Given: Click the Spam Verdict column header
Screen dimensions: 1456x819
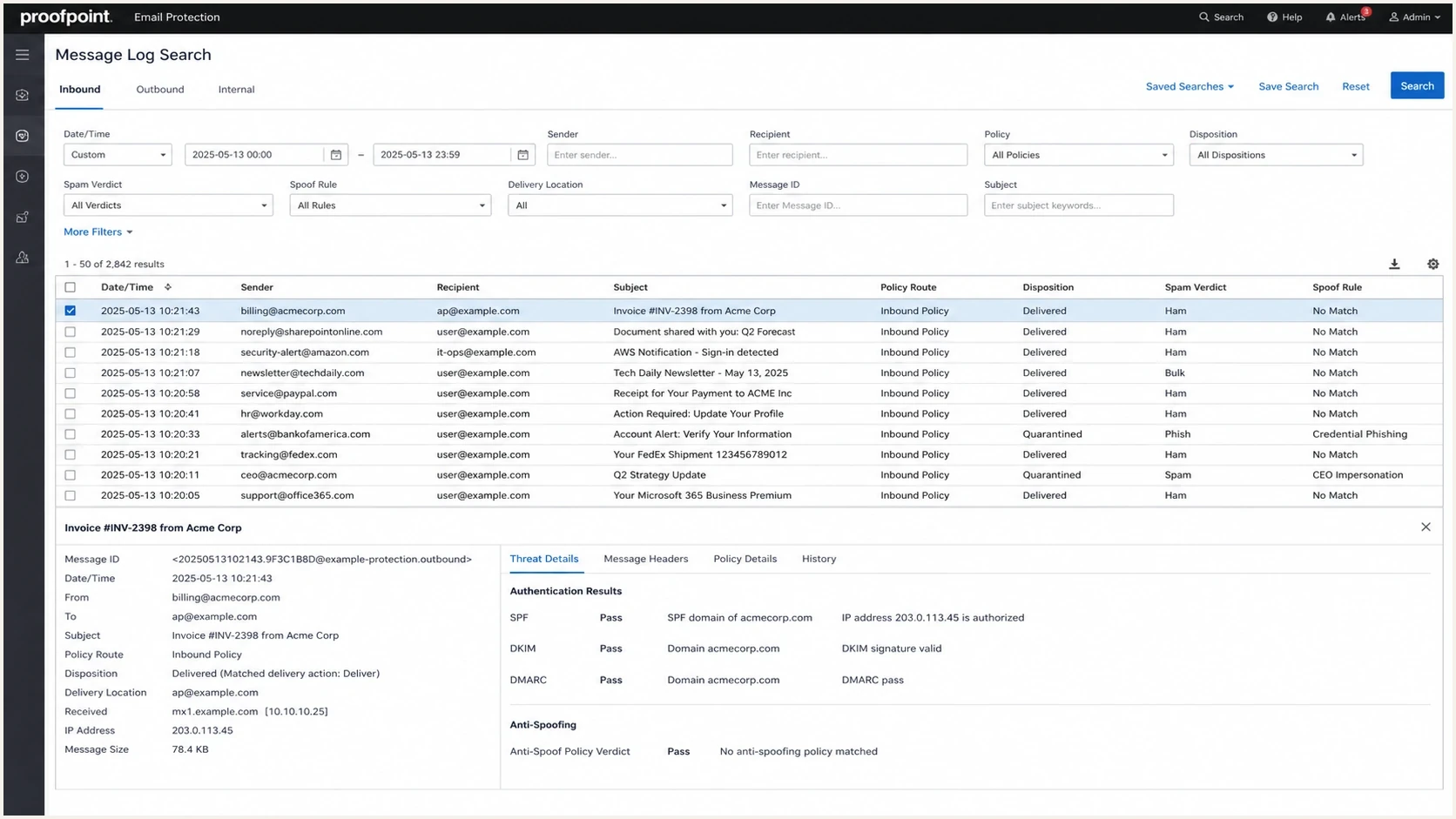Looking at the screenshot, I should 1195,287.
